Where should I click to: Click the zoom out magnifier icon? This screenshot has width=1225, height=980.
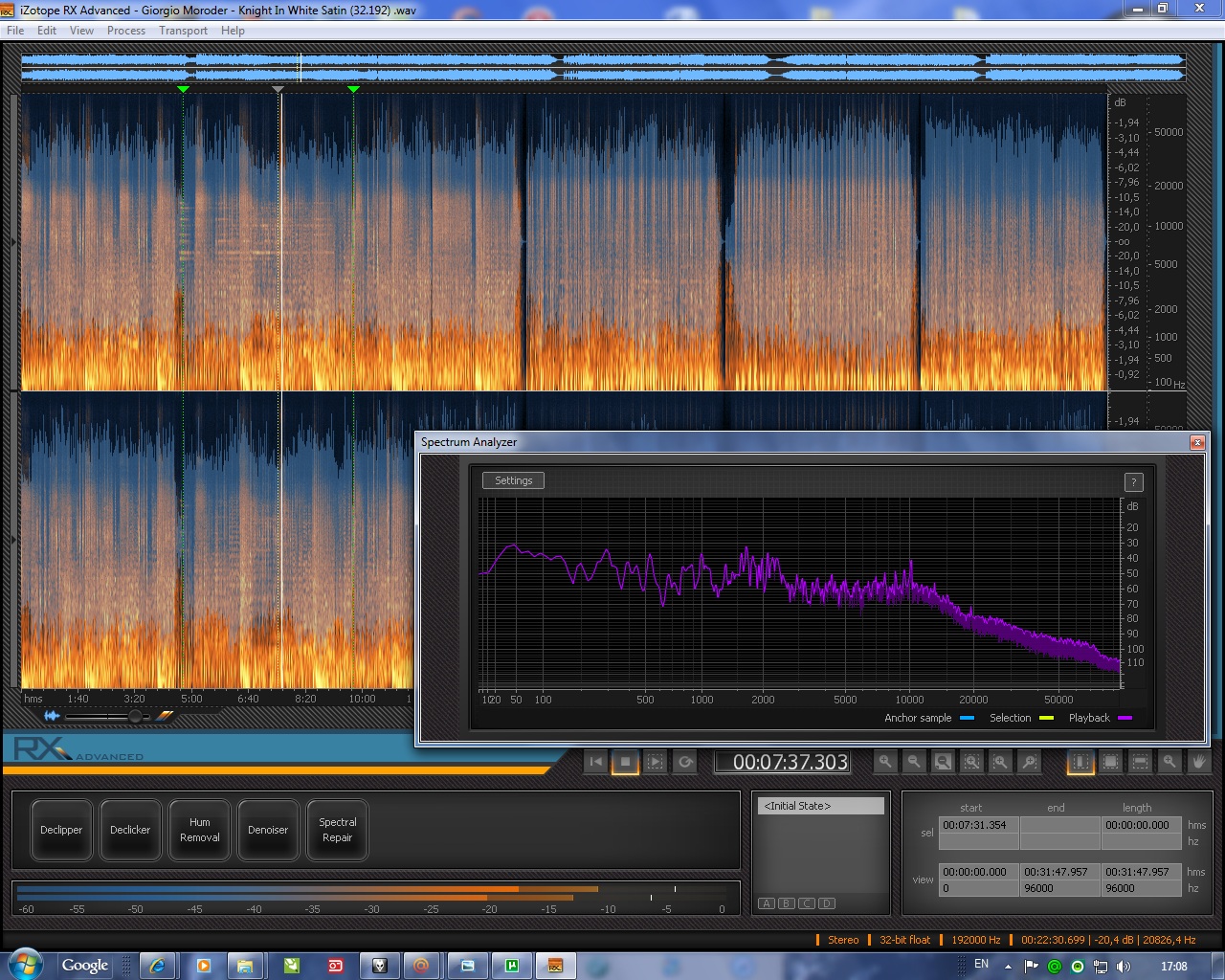pos(914,762)
